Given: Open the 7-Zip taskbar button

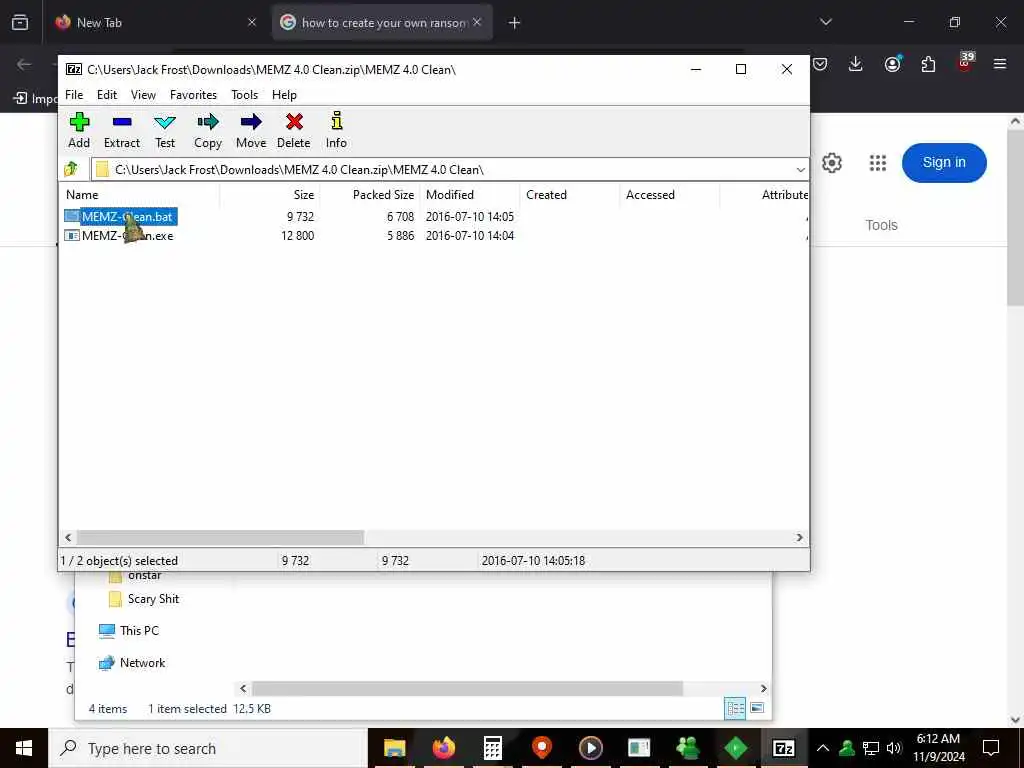Looking at the screenshot, I should click(x=784, y=748).
